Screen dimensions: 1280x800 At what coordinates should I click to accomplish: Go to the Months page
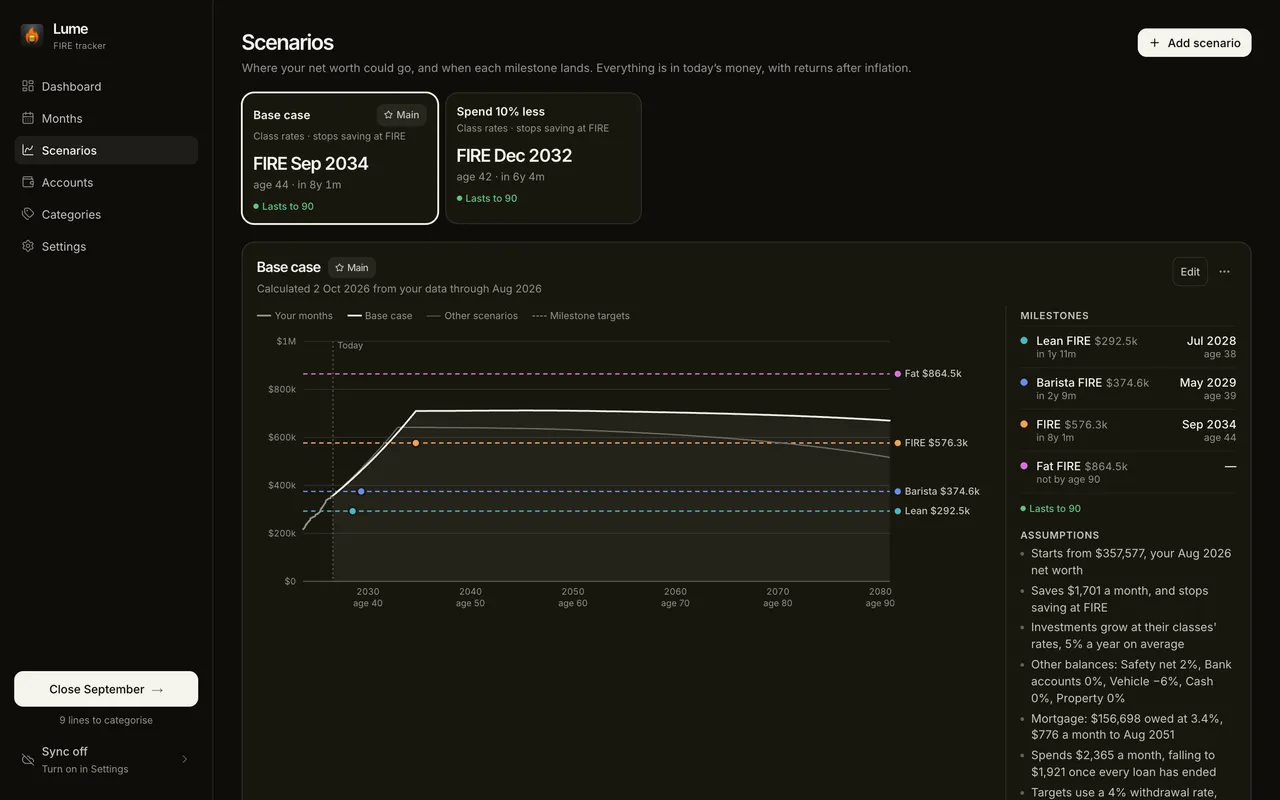point(106,118)
